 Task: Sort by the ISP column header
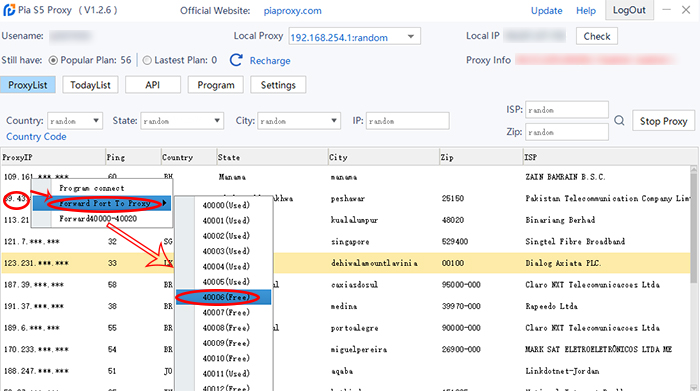click(x=610, y=157)
